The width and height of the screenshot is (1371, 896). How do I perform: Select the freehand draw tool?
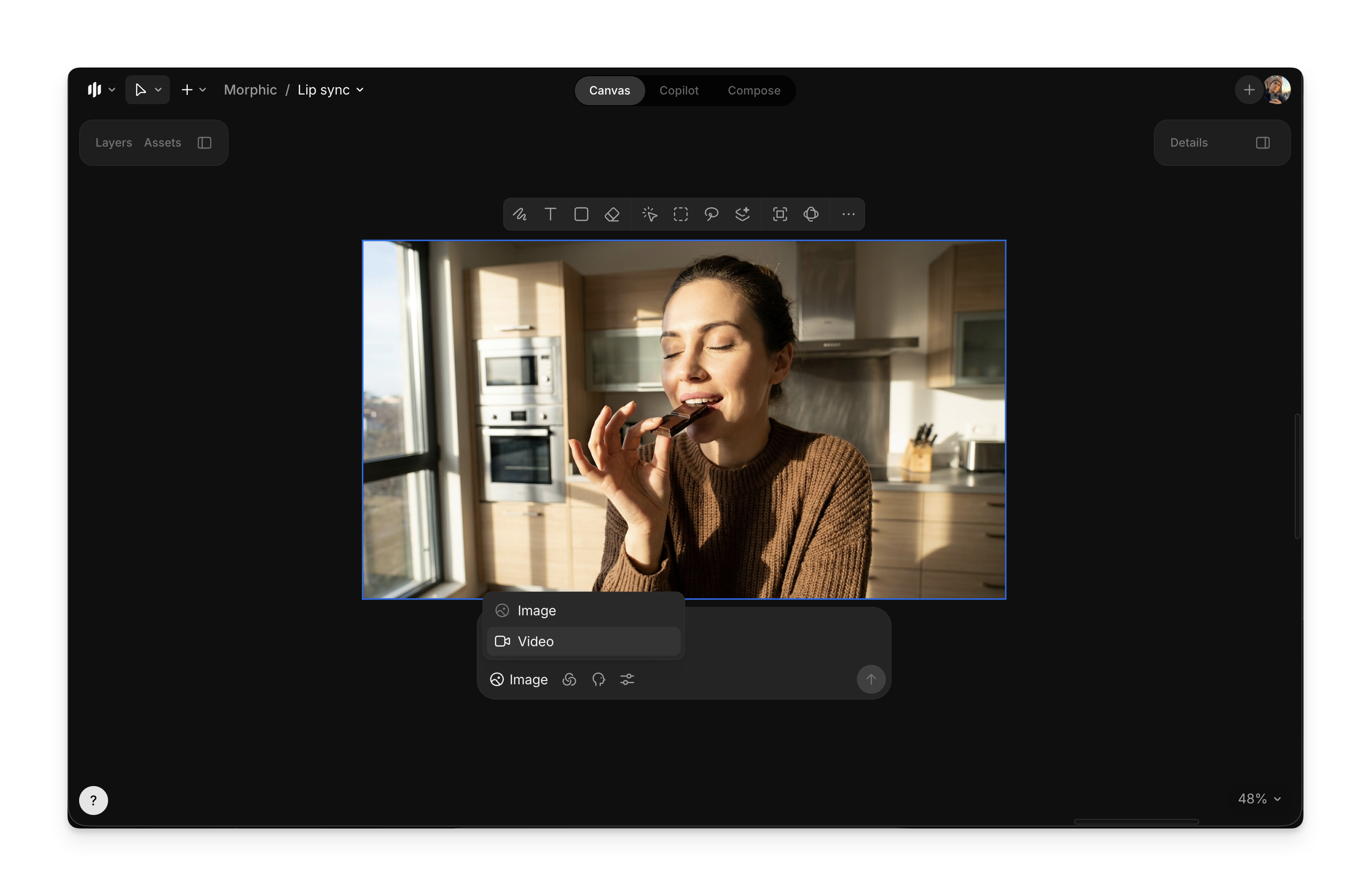(x=520, y=214)
